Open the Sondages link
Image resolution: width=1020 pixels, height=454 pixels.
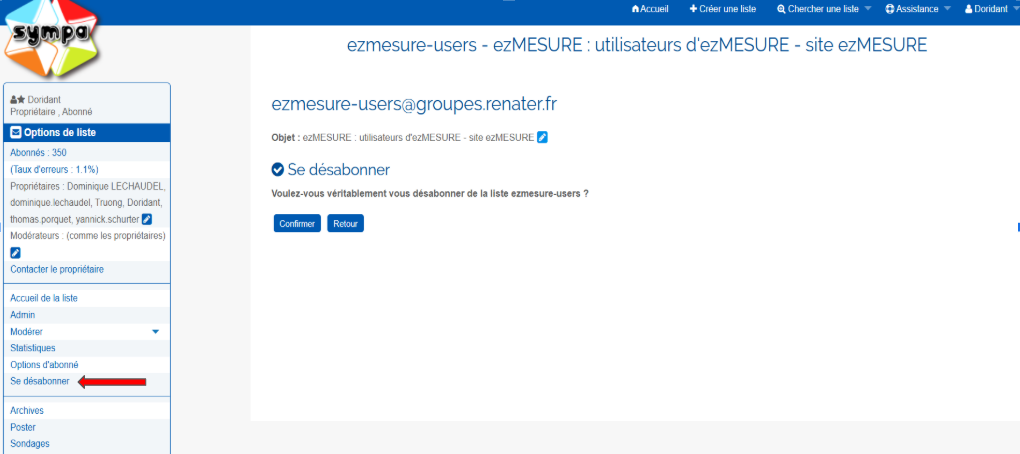[x=30, y=444]
